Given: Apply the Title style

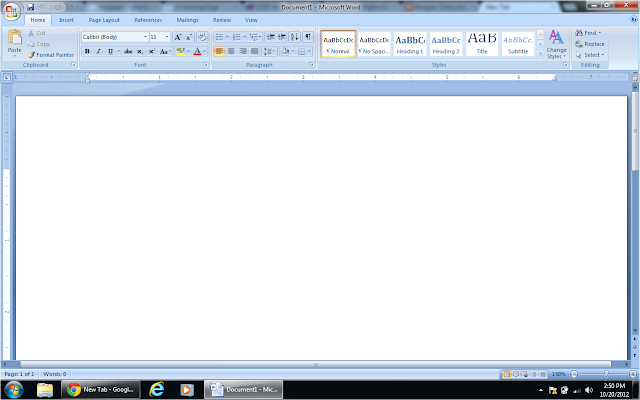Looking at the screenshot, I should [482, 44].
